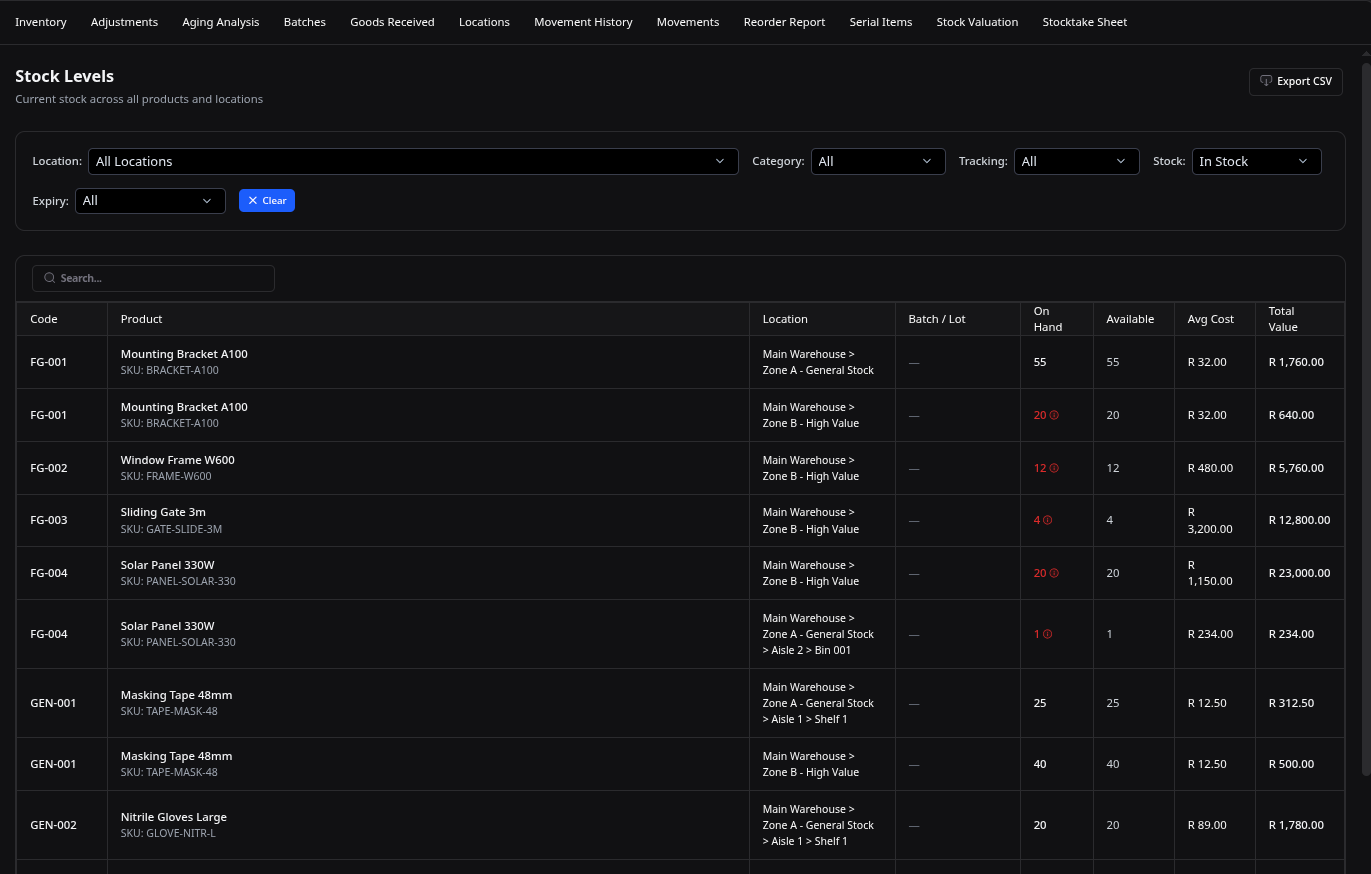This screenshot has width=1371, height=874.
Task: Open the Category filter dropdown
Action: click(878, 161)
